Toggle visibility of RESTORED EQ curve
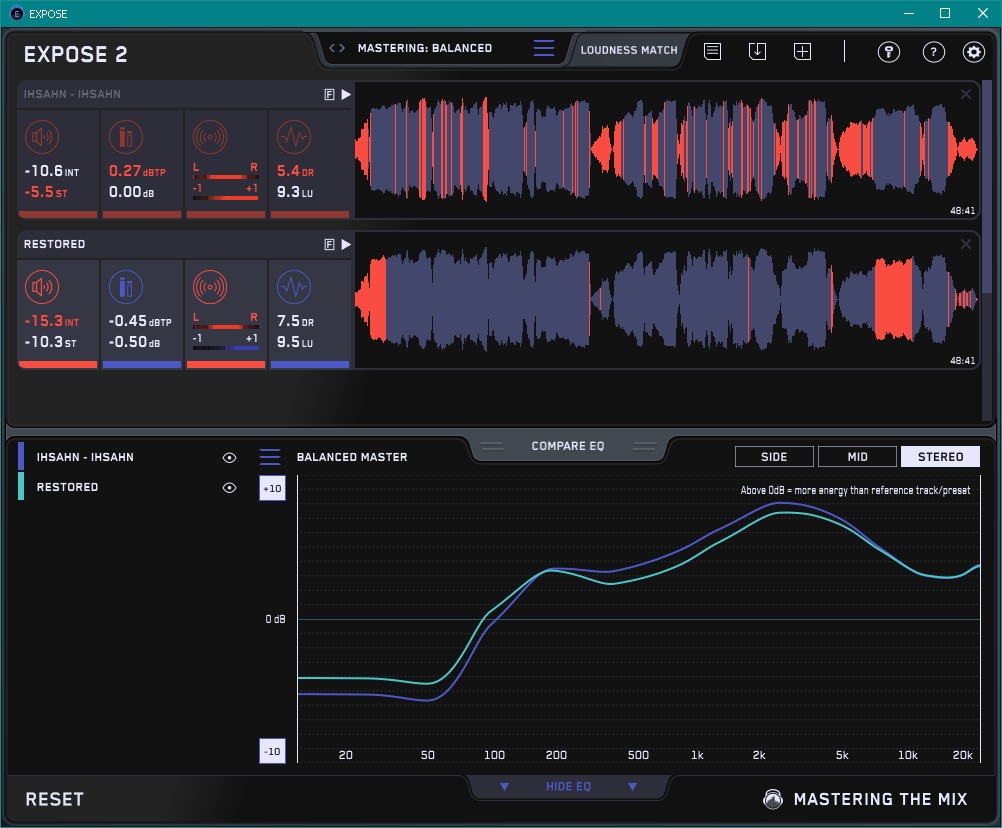Screen dimensions: 1002x828 229,487
